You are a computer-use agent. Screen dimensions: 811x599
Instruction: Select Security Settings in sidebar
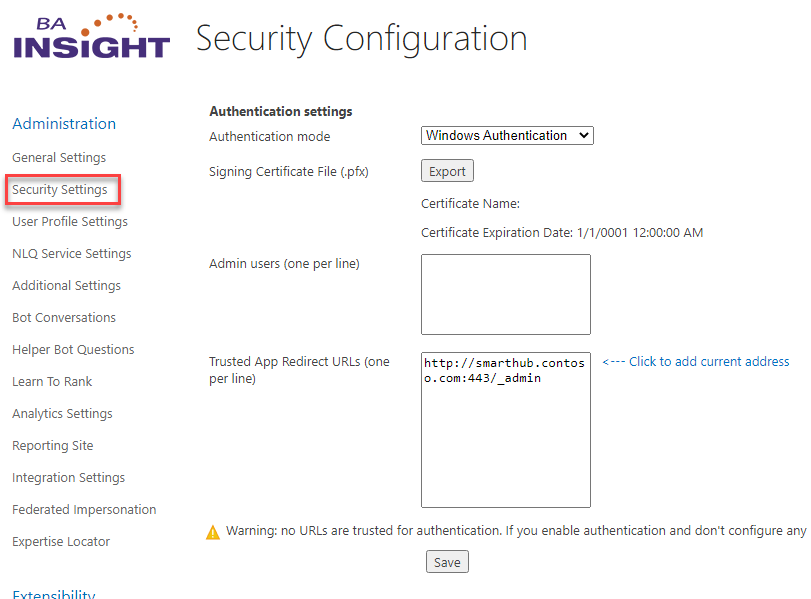[x=60, y=190]
